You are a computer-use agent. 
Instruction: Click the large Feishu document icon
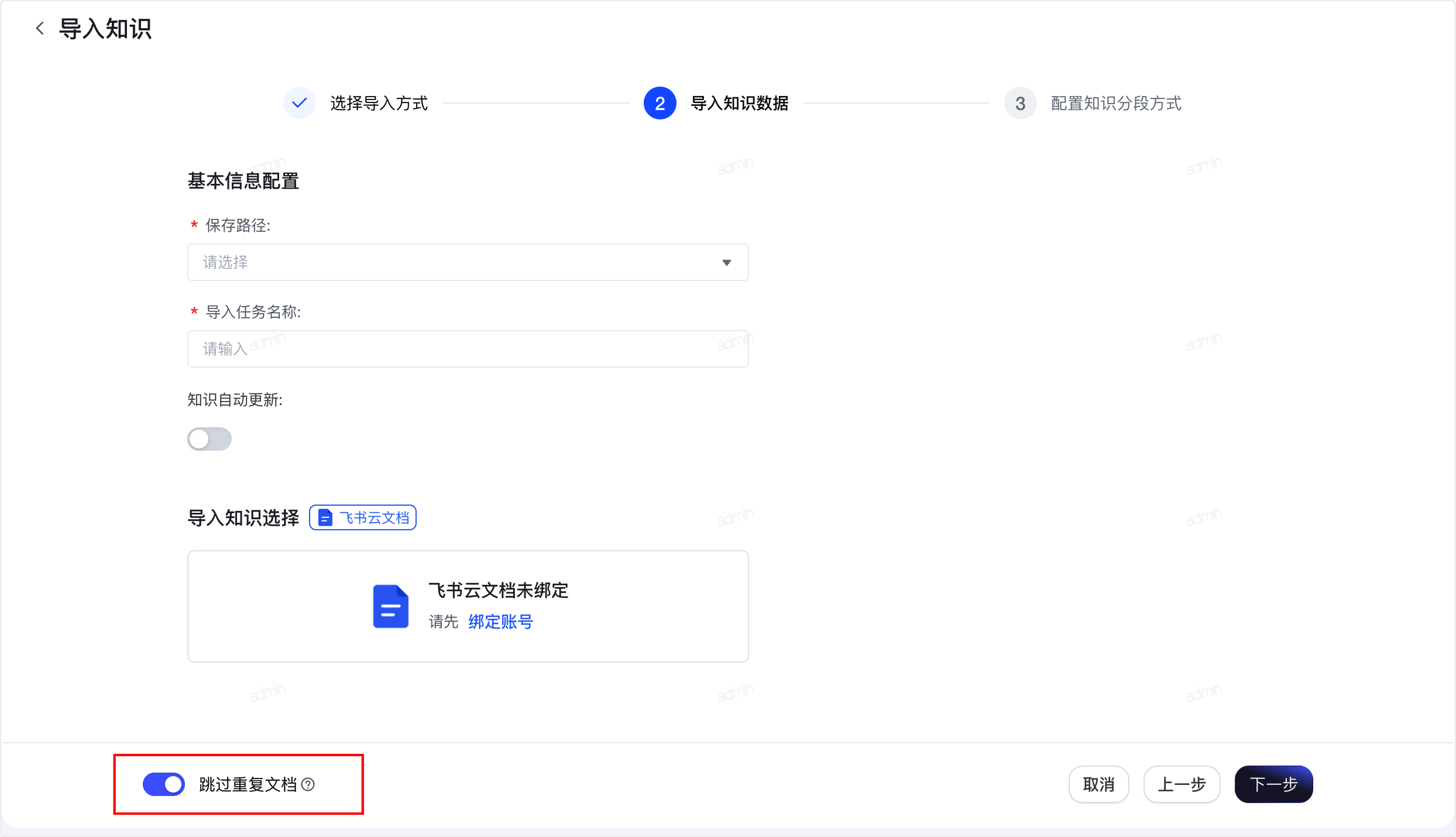tap(391, 606)
